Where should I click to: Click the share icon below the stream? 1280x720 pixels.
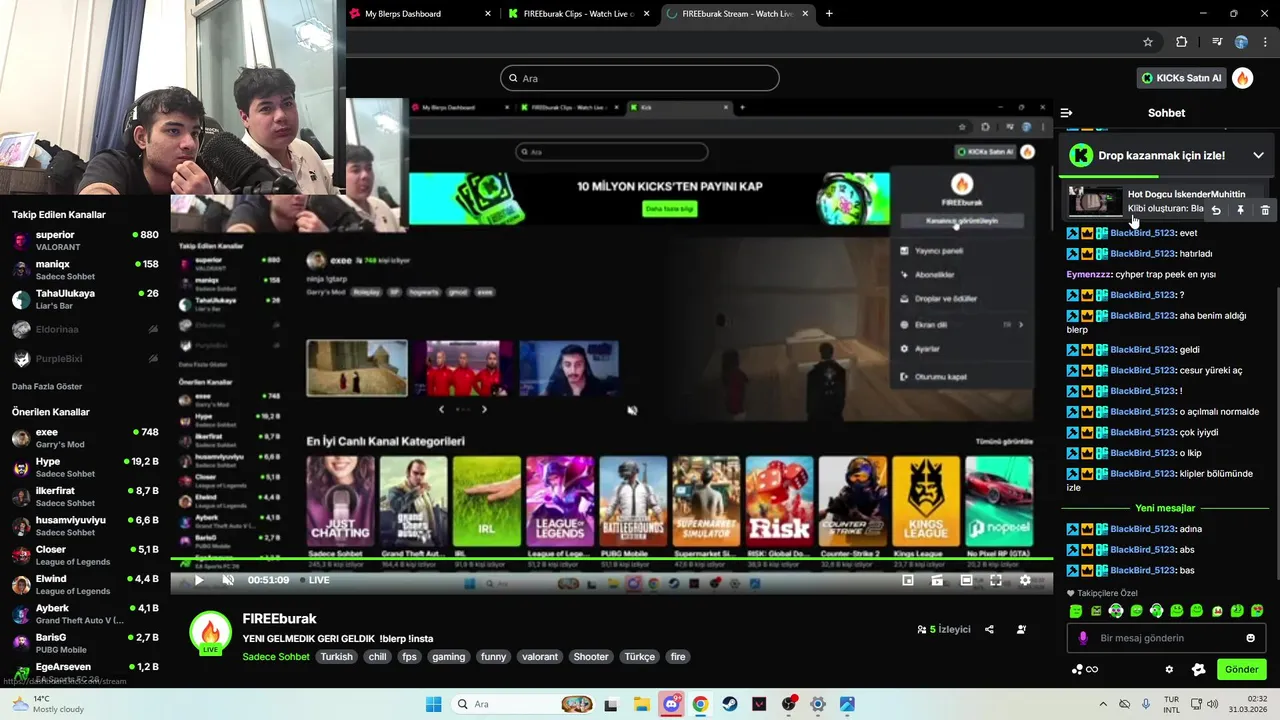pos(989,629)
